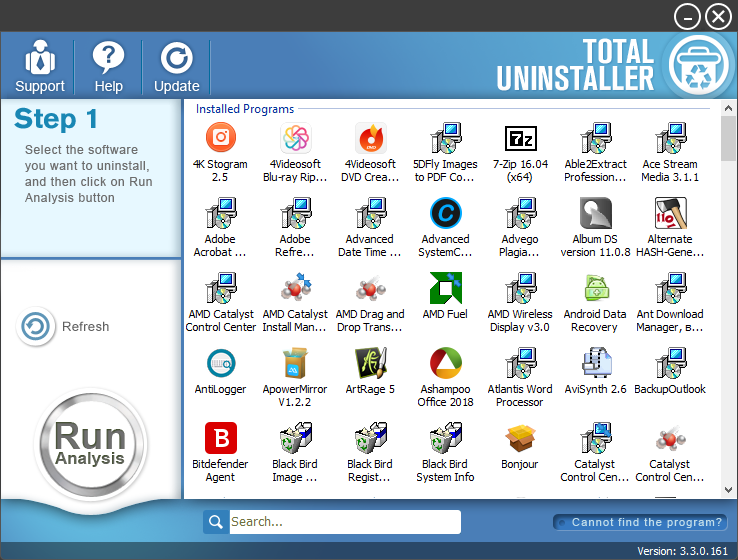This screenshot has width=738, height=560.
Task: Open the Support section
Action: 40,66
